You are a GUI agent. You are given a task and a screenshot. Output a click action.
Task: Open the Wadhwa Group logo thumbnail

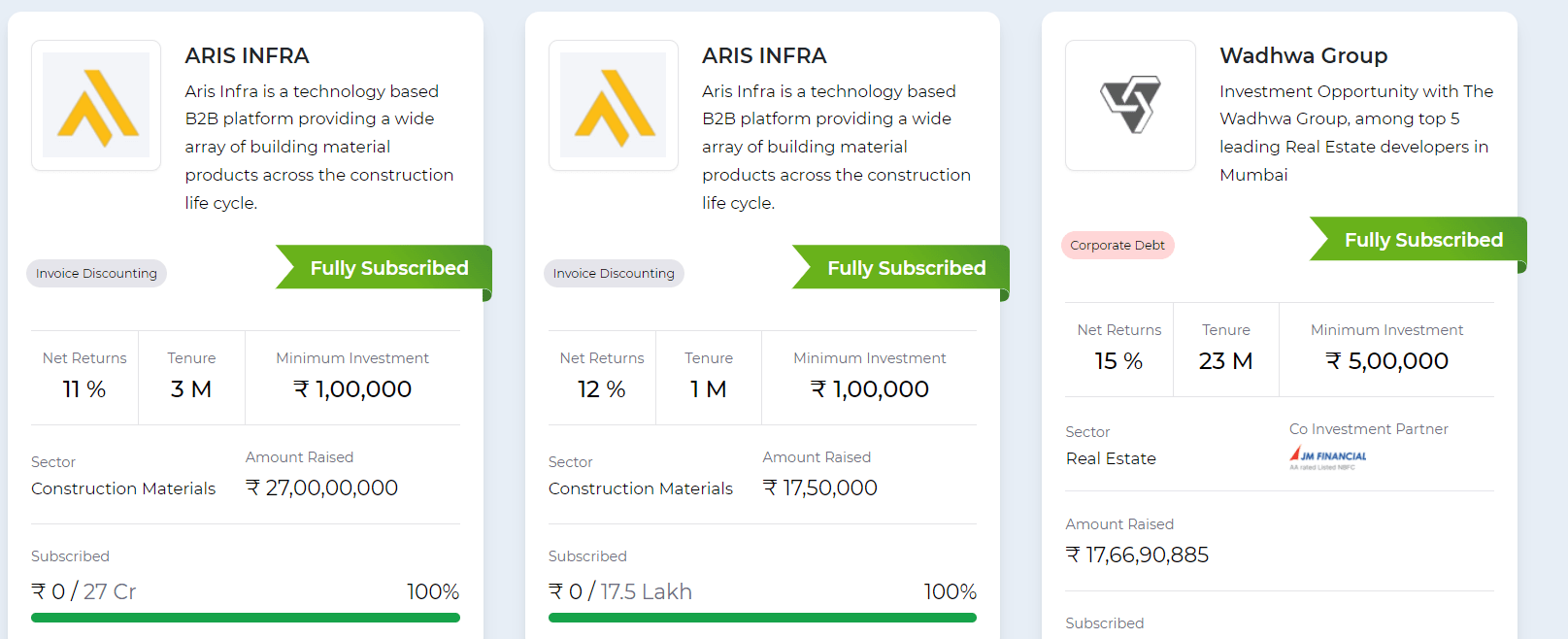[x=1130, y=105]
